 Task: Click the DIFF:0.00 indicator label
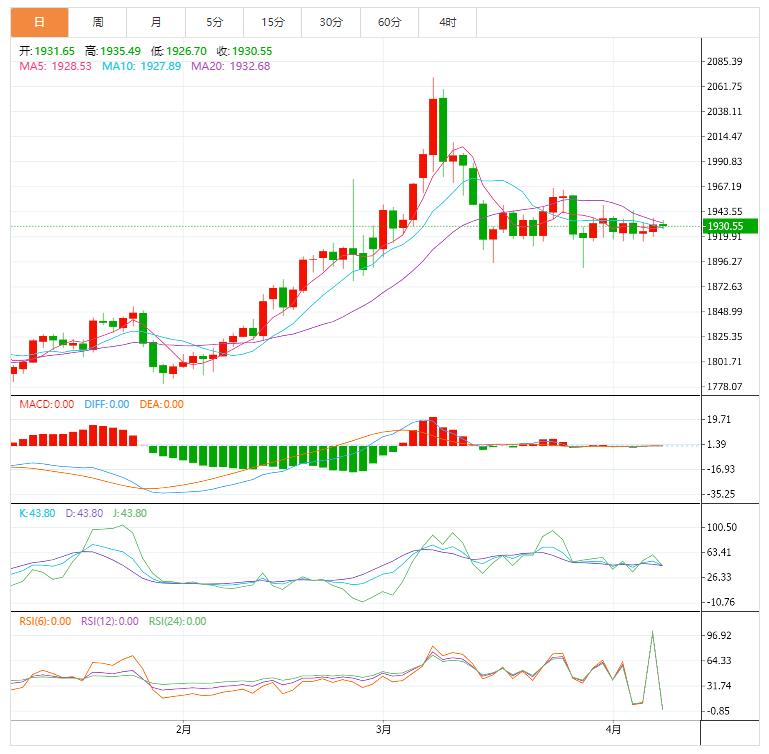click(107, 404)
